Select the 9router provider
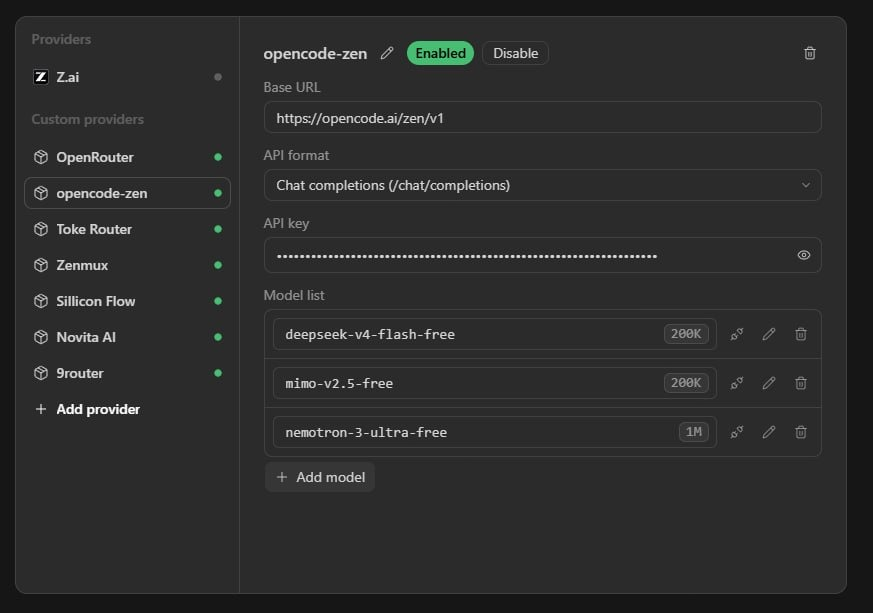873x613 pixels. coord(127,373)
